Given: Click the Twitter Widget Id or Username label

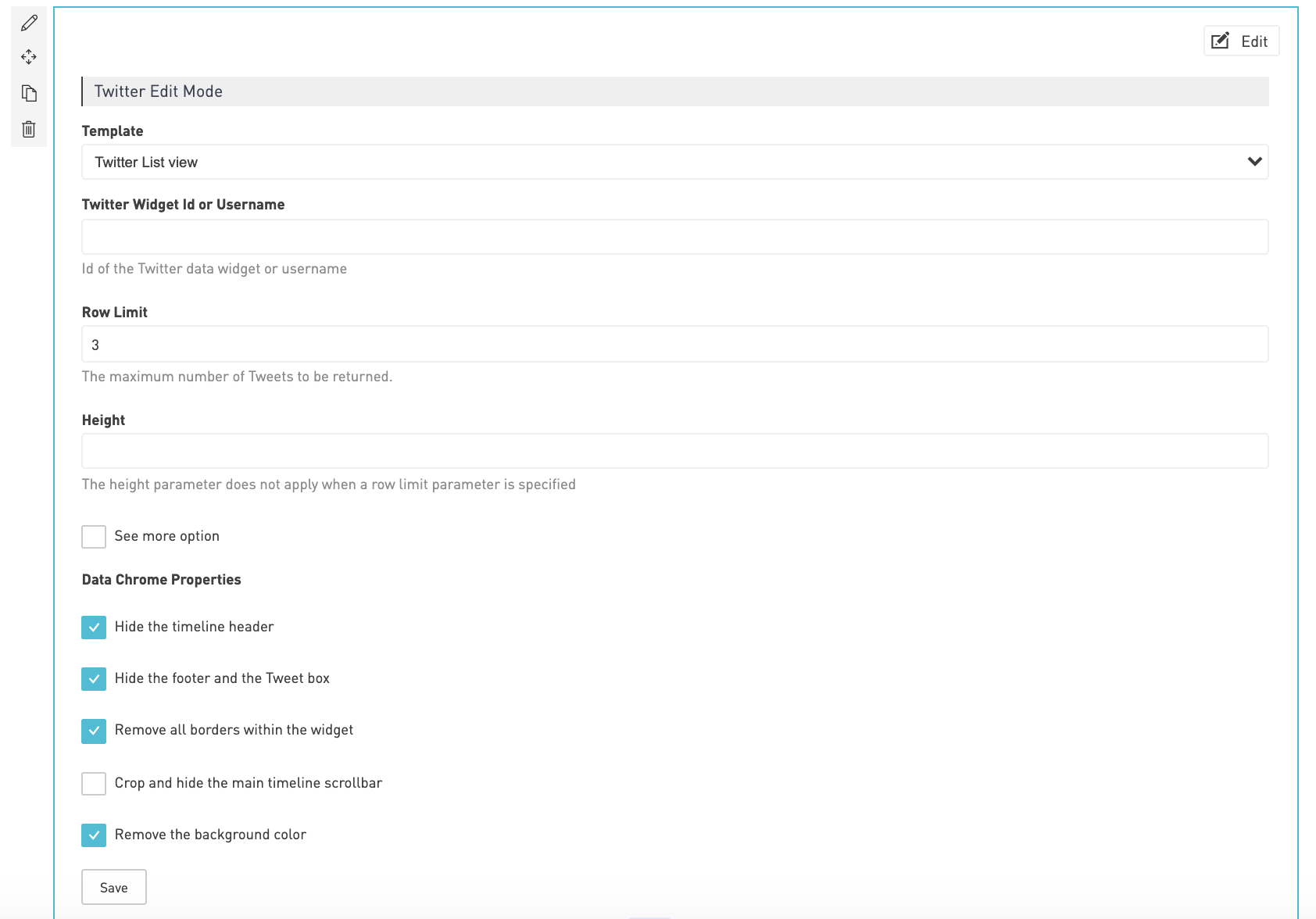Looking at the screenshot, I should pos(184,205).
